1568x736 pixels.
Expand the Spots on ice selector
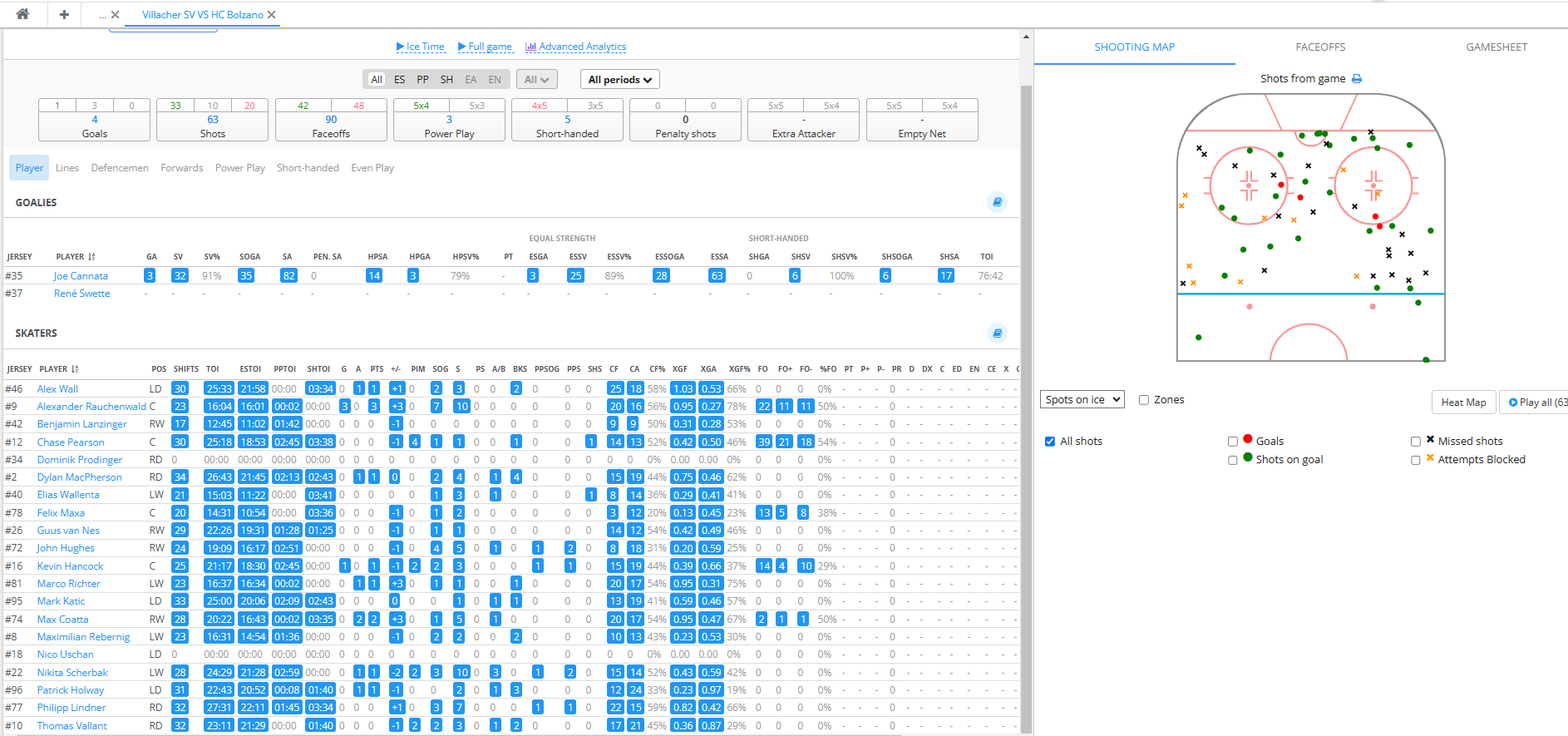(1082, 400)
